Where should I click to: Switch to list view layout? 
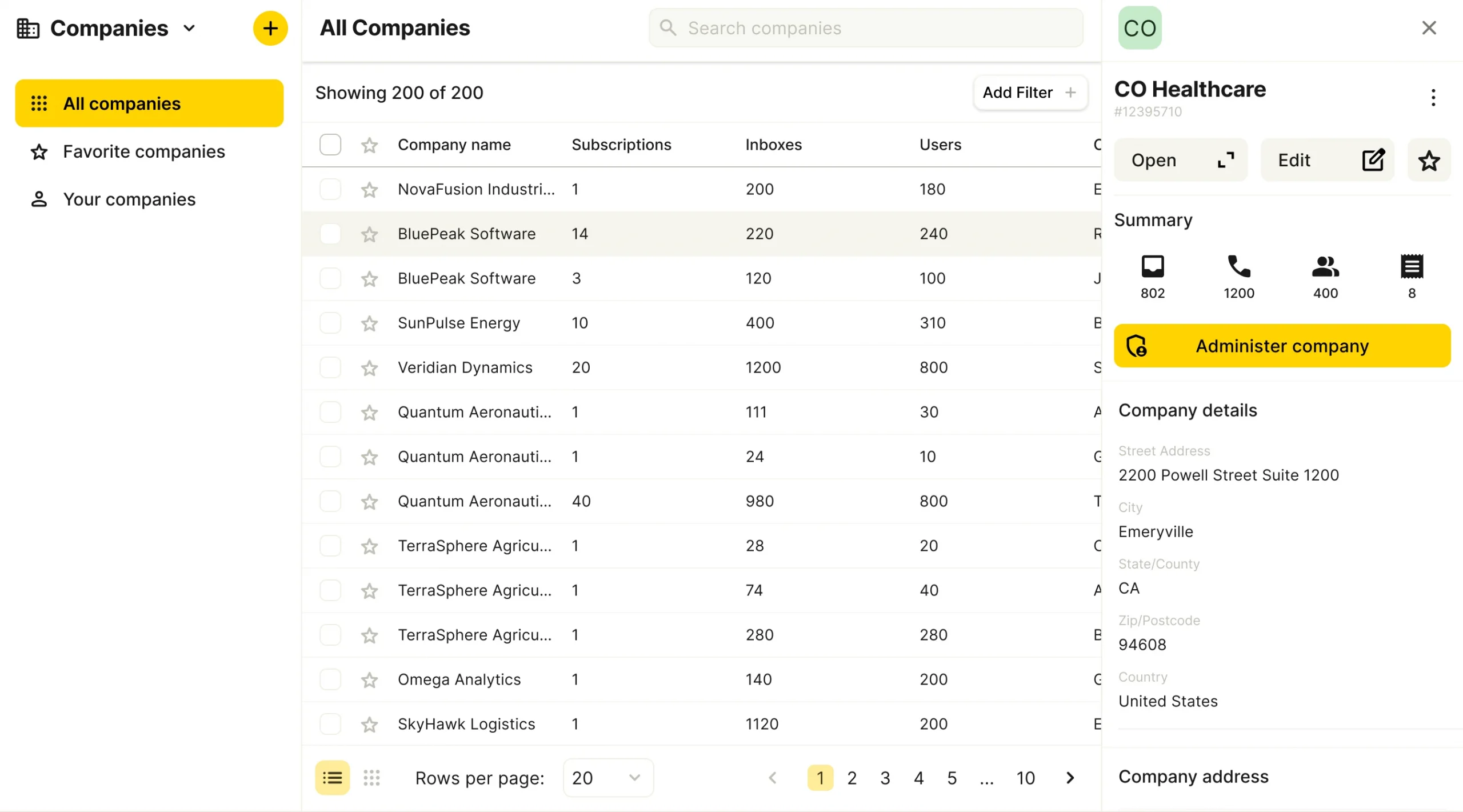tap(332, 778)
